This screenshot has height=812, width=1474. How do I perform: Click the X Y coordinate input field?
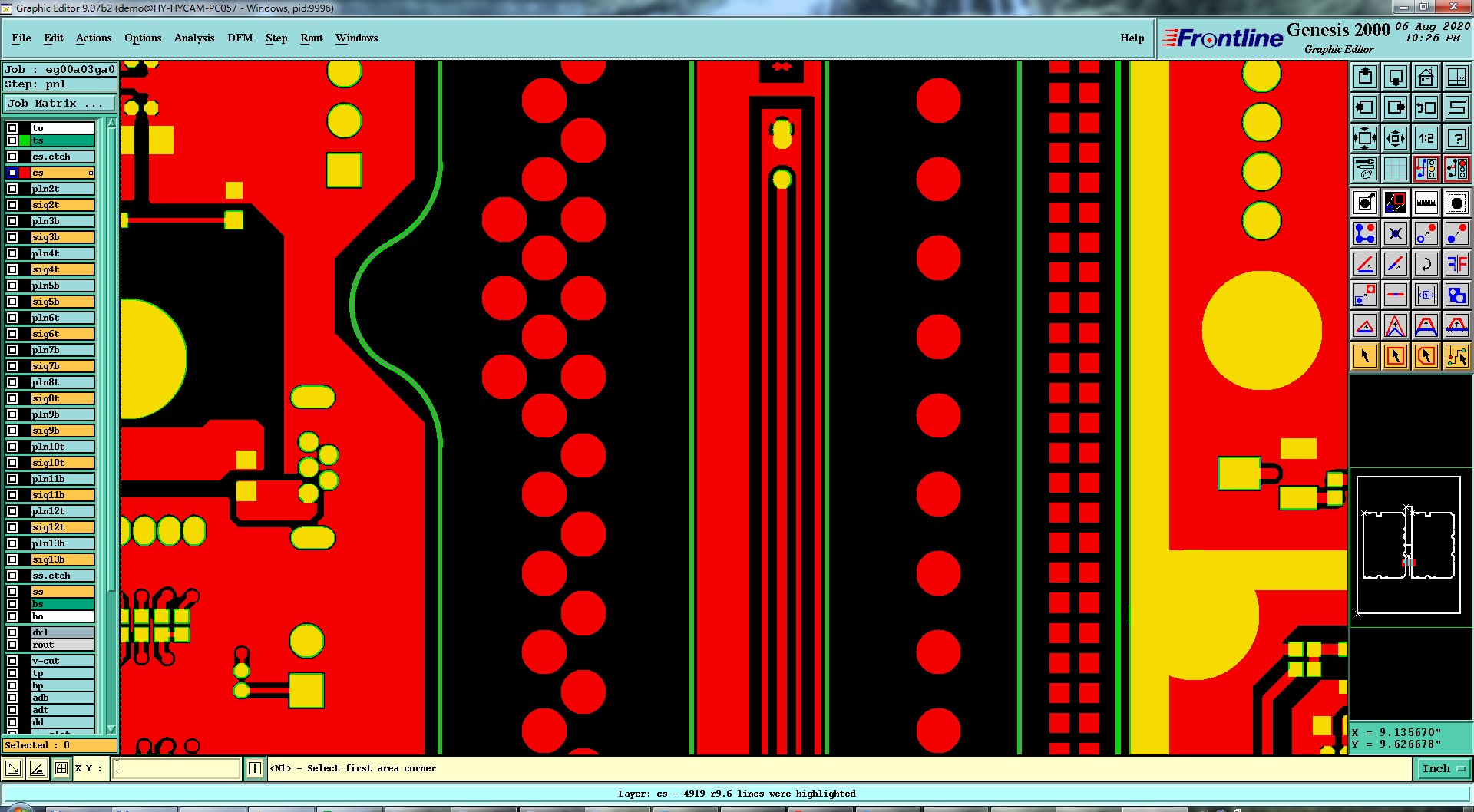(177, 768)
